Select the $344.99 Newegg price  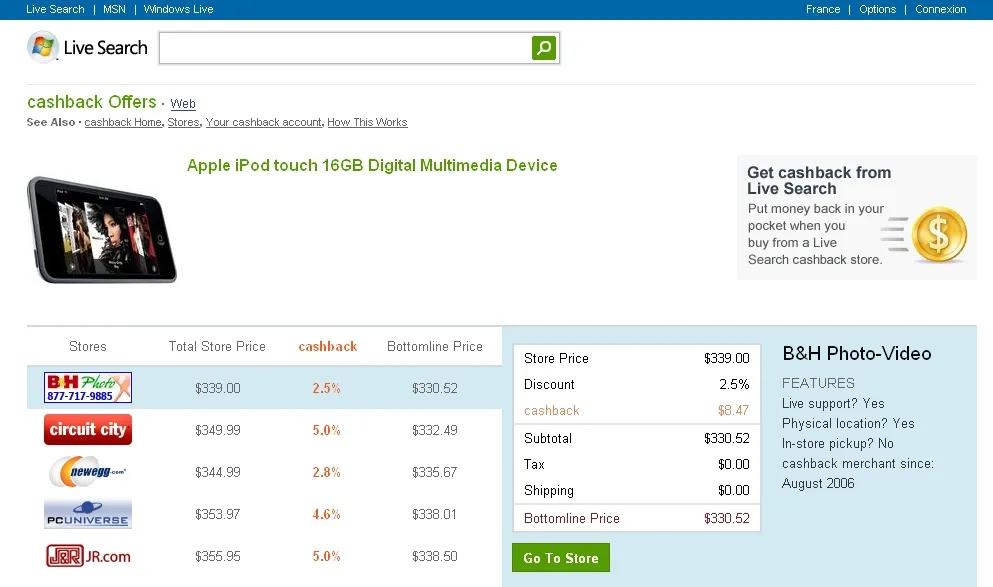(x=218, y=472)
